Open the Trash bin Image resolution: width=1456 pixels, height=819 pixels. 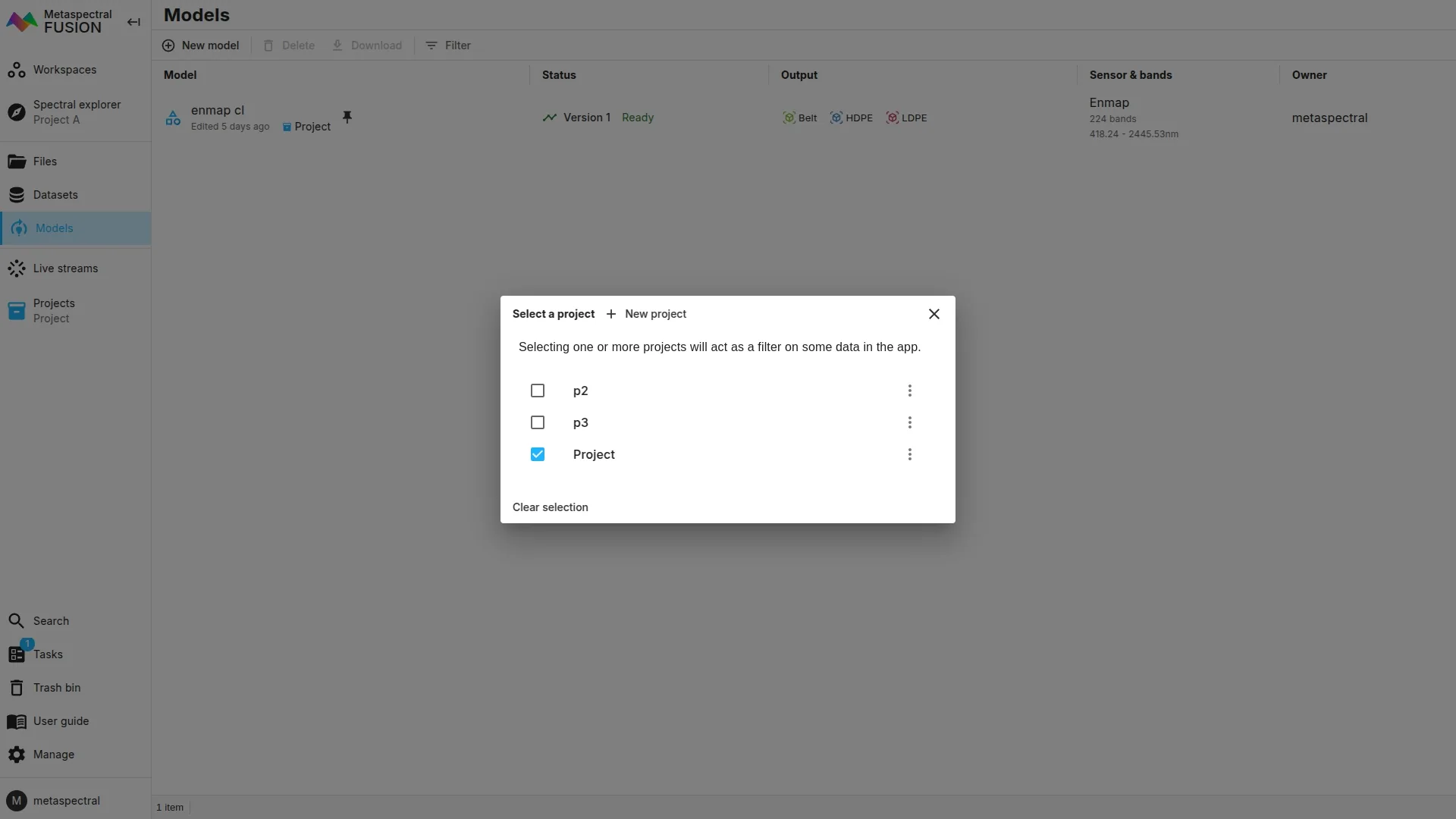[x=56, y=688]
